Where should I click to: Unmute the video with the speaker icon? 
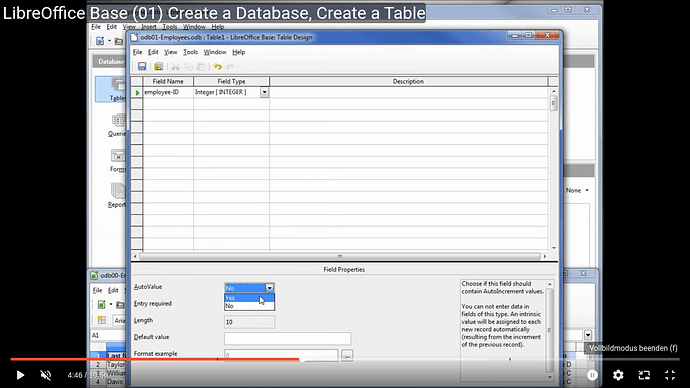46,375
